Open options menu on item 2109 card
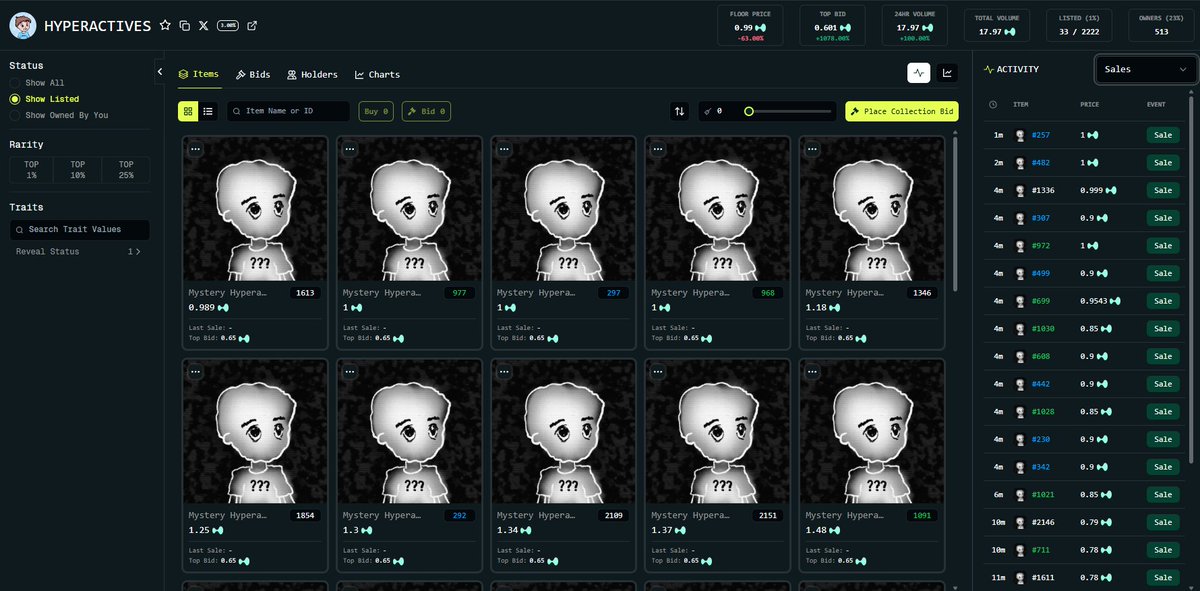Image resolution: width=1200 pixels, height=591 pixels. [504, 371]
